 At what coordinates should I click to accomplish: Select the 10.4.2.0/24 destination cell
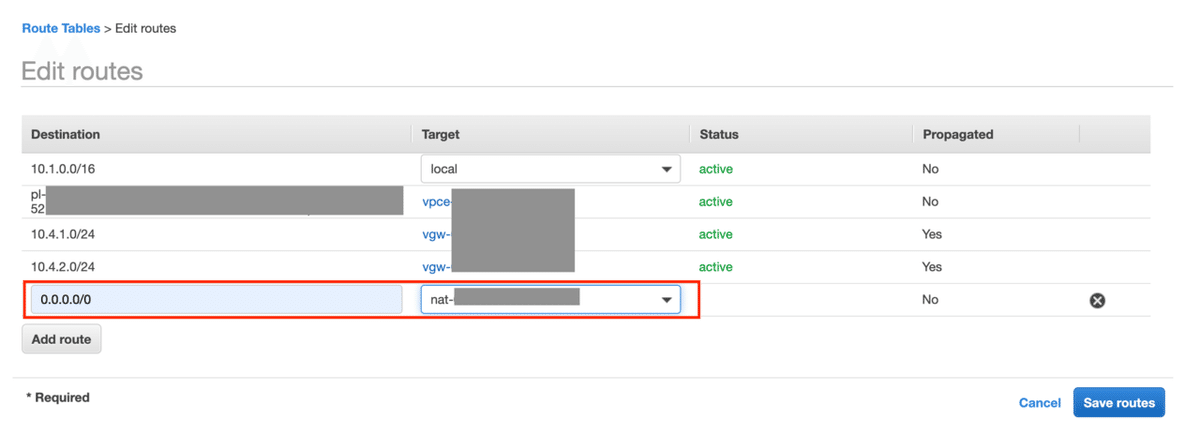(63, 267)
